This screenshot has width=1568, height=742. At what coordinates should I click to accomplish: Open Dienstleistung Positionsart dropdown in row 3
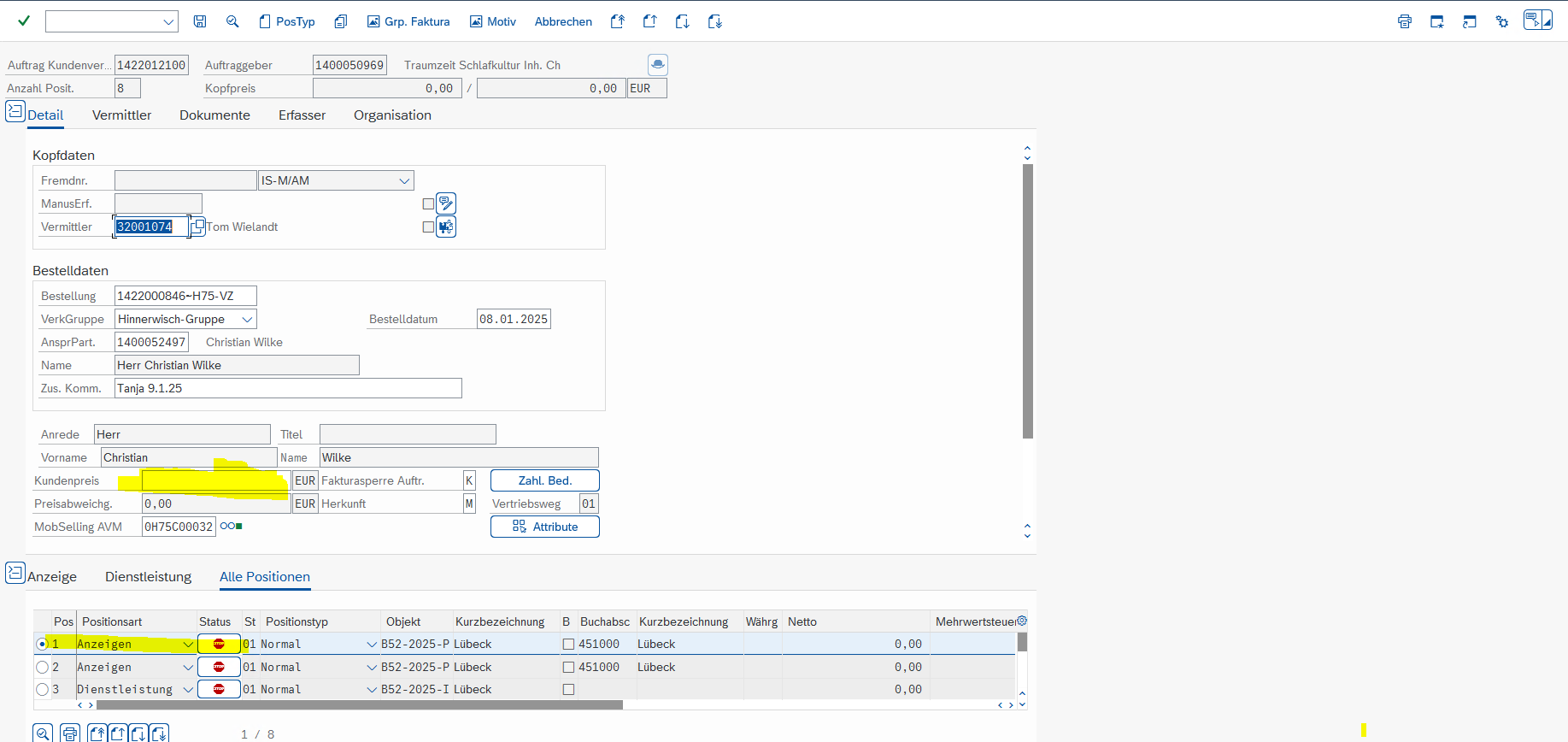point(187,689)
